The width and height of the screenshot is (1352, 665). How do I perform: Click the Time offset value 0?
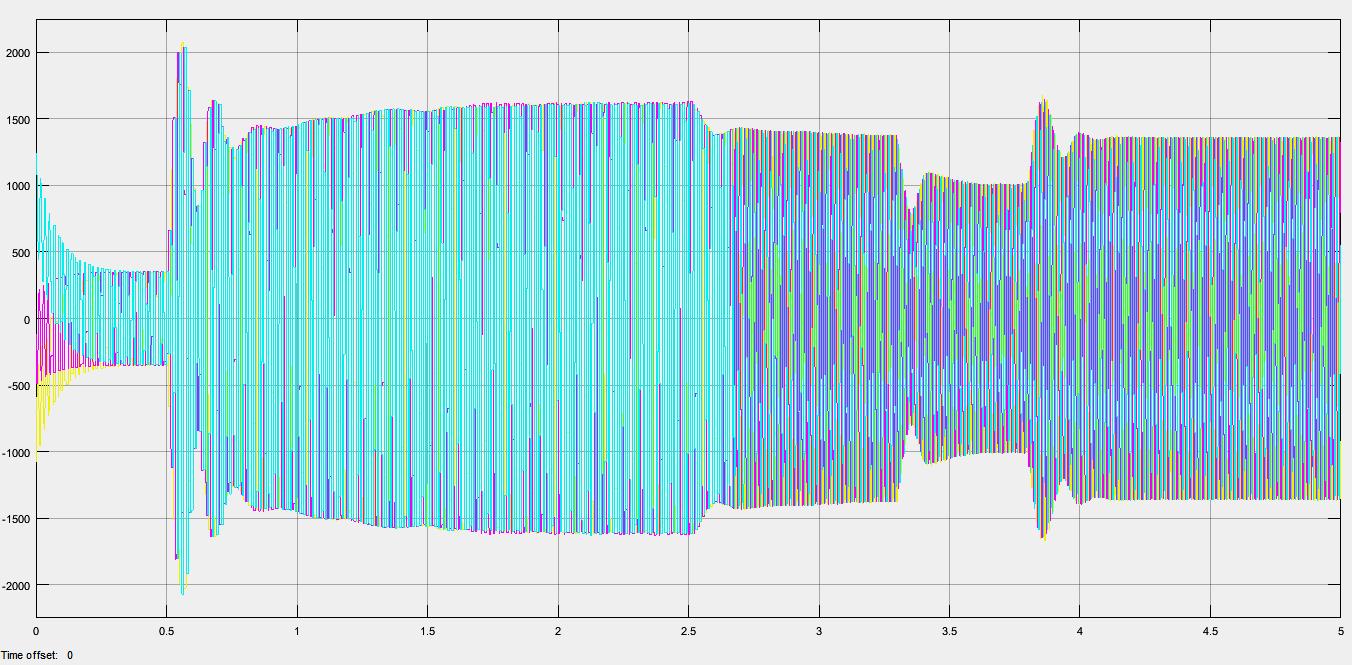tap(70, 655)
